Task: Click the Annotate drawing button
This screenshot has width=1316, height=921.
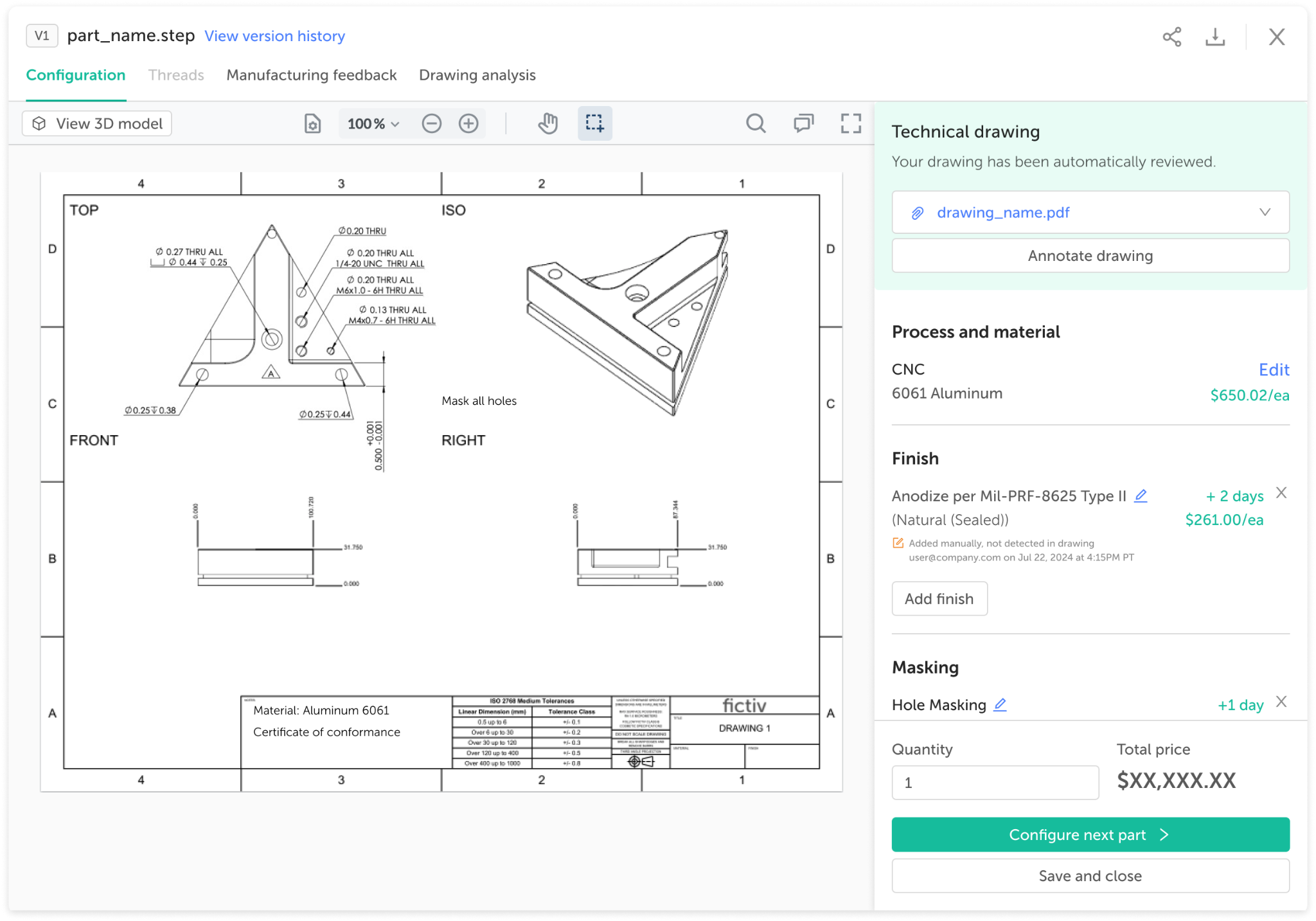Action: (x=1090, y=256)
